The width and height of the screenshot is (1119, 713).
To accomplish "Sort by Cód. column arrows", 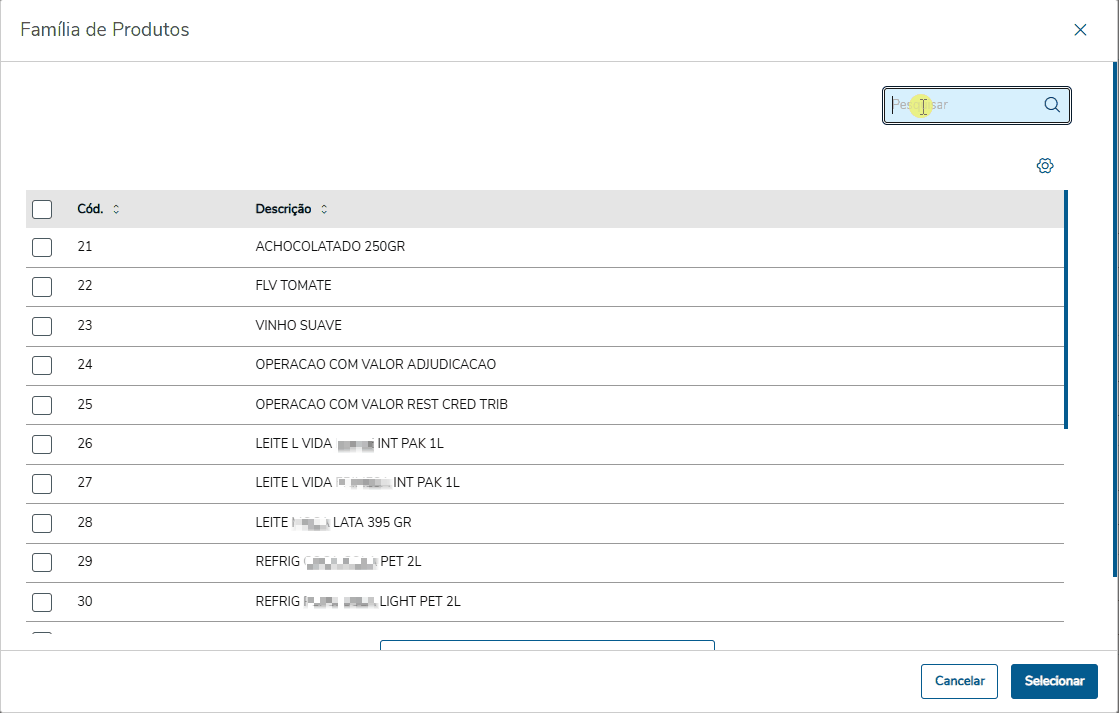I will tap(116, 210).
